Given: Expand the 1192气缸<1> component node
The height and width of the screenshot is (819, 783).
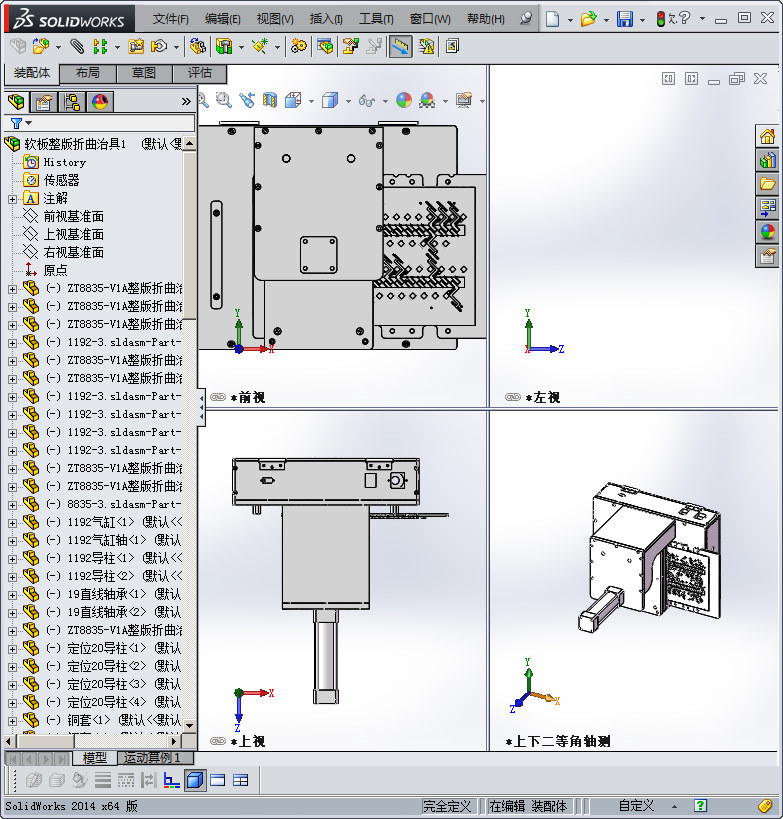Looking at the screenshot, I should pos(13,523).
